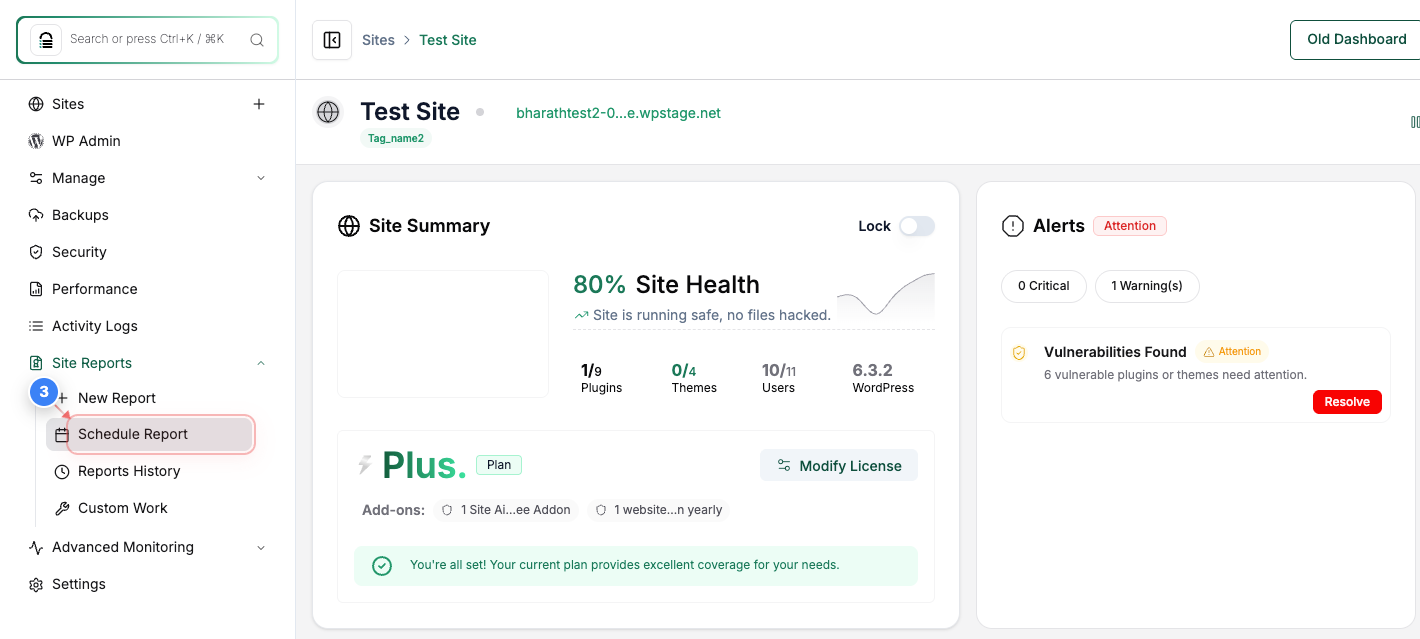Click the WordPress logo icon in sidebar
The width and height of the screenshot is (1420, 639).
pyautogui.click(x=36, y=141)
